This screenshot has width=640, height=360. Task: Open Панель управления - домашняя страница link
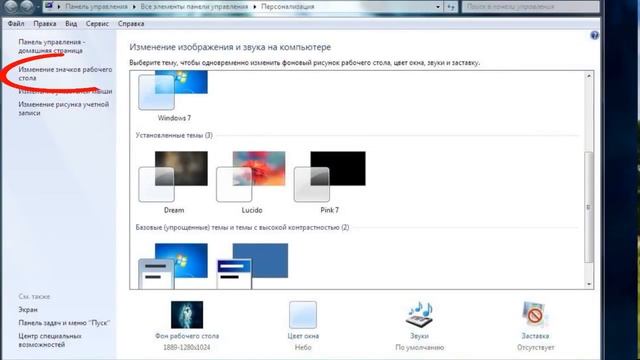point(51,46)
